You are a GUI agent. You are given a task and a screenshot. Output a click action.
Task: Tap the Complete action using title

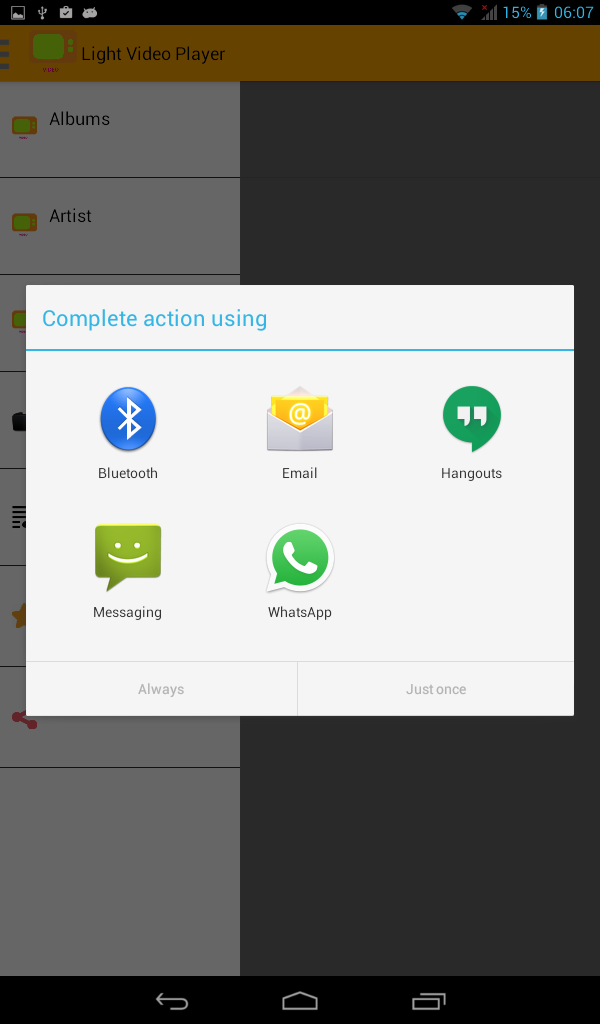click(x=155, y=318)
